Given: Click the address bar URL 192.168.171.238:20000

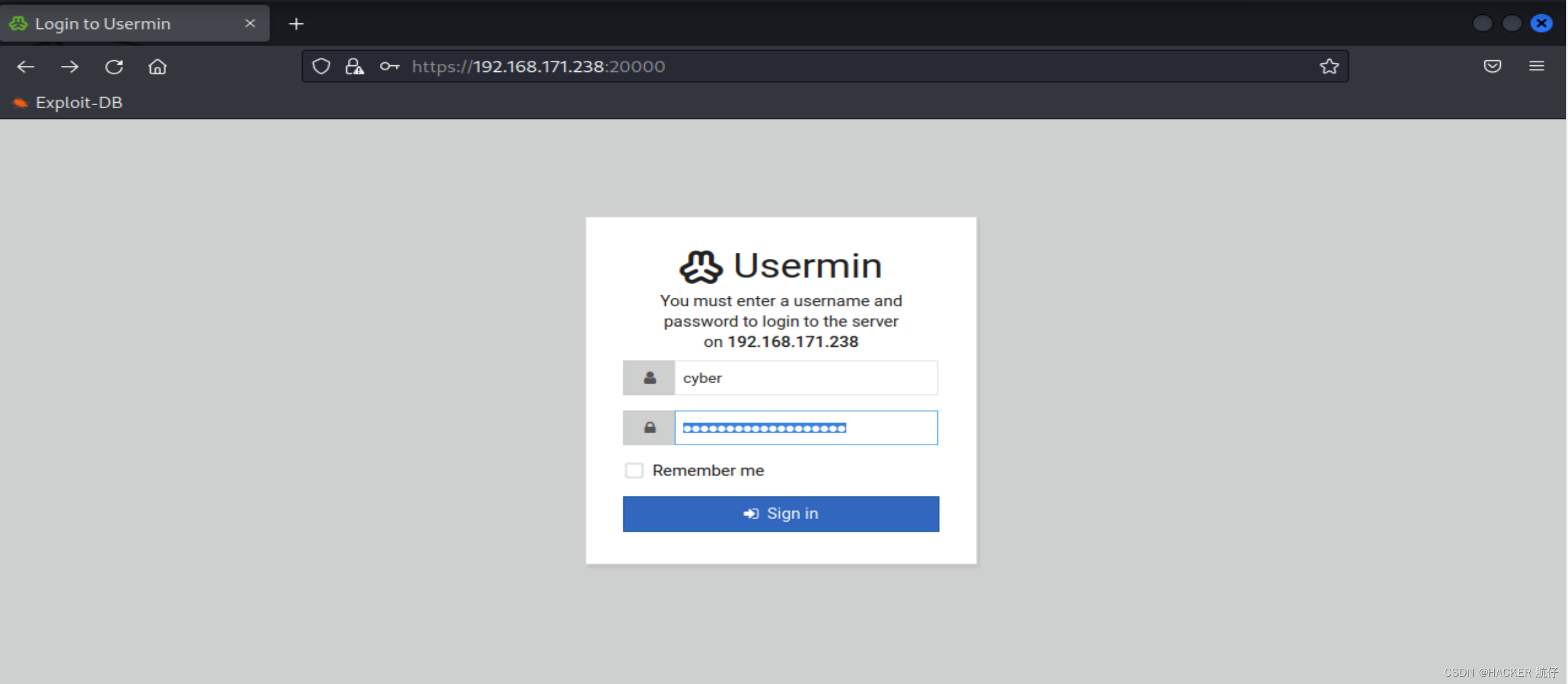Looking at the screenshot, I should coord(538,66).
